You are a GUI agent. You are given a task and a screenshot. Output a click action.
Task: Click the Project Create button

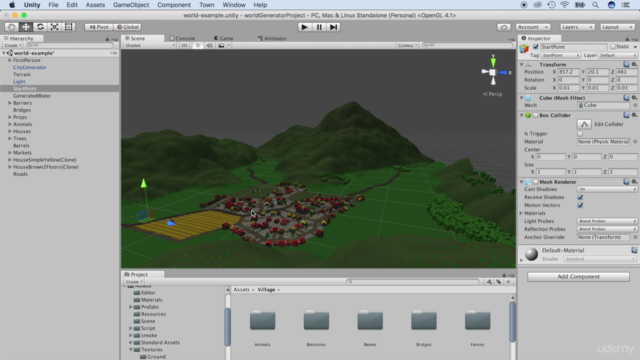pyautogui.click(x=133, y=282)
